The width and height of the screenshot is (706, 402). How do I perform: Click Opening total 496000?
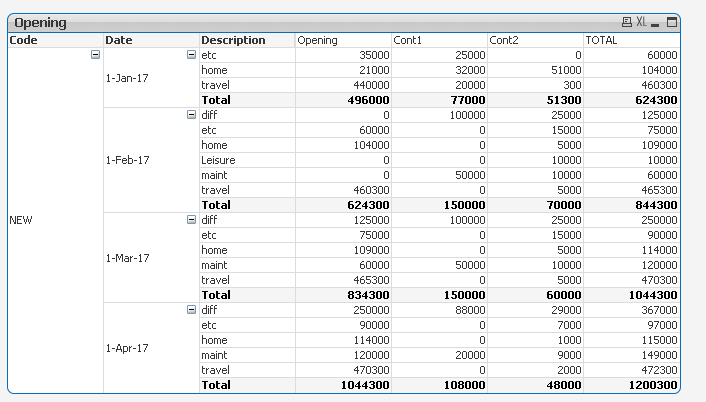click(x=343, y=100)
